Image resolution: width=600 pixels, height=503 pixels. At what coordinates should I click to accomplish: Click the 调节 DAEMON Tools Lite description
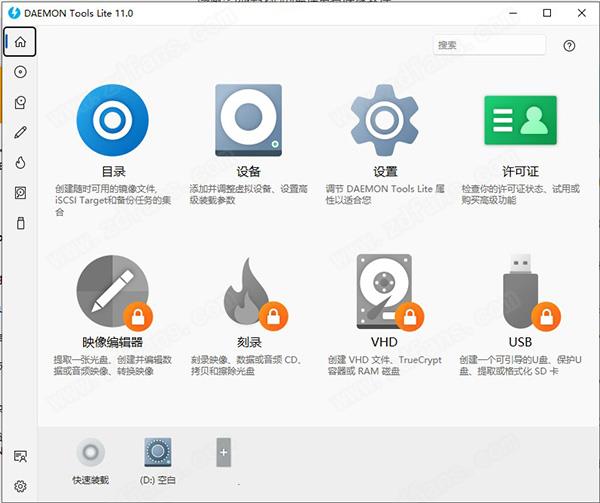(385, 194)
